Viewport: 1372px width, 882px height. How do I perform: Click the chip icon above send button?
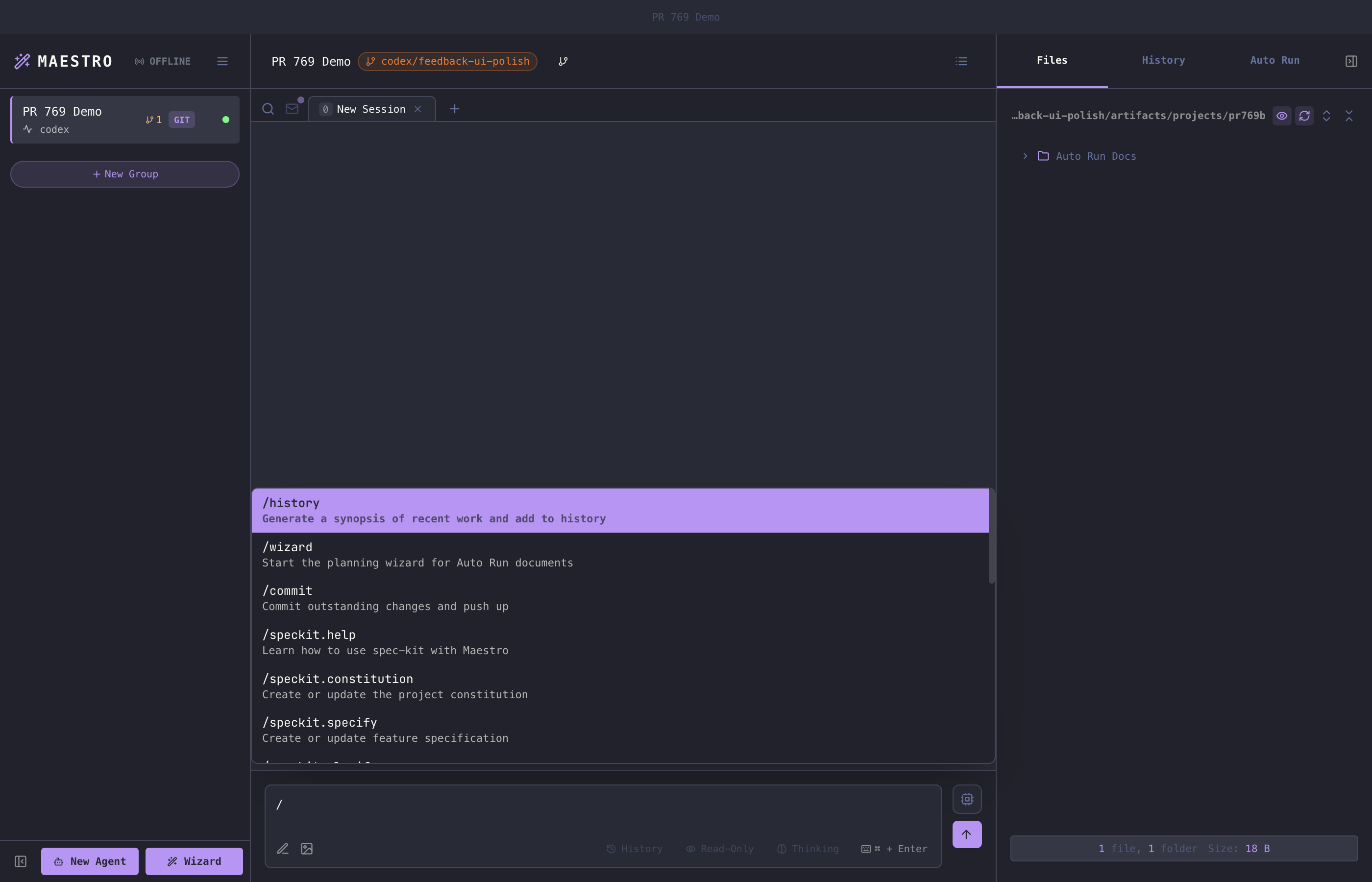pyautogui.click(x=967, y=799)
